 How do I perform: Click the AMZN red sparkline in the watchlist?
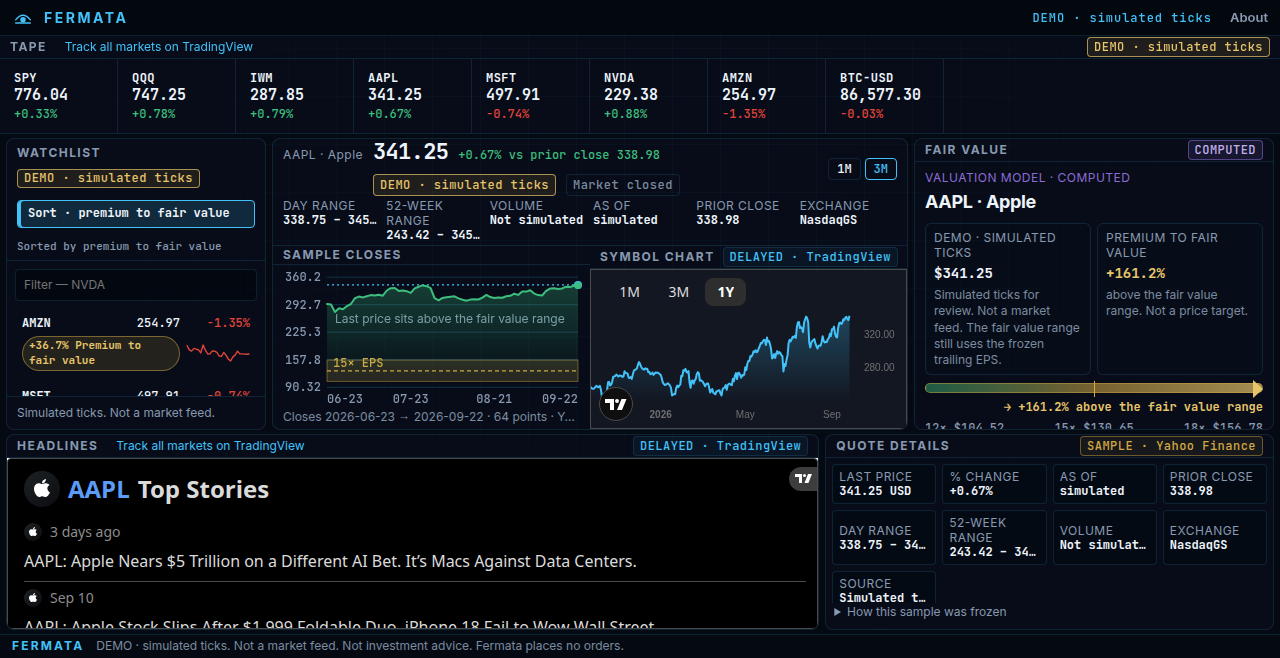pyautogui.click(x=218, y=352)
